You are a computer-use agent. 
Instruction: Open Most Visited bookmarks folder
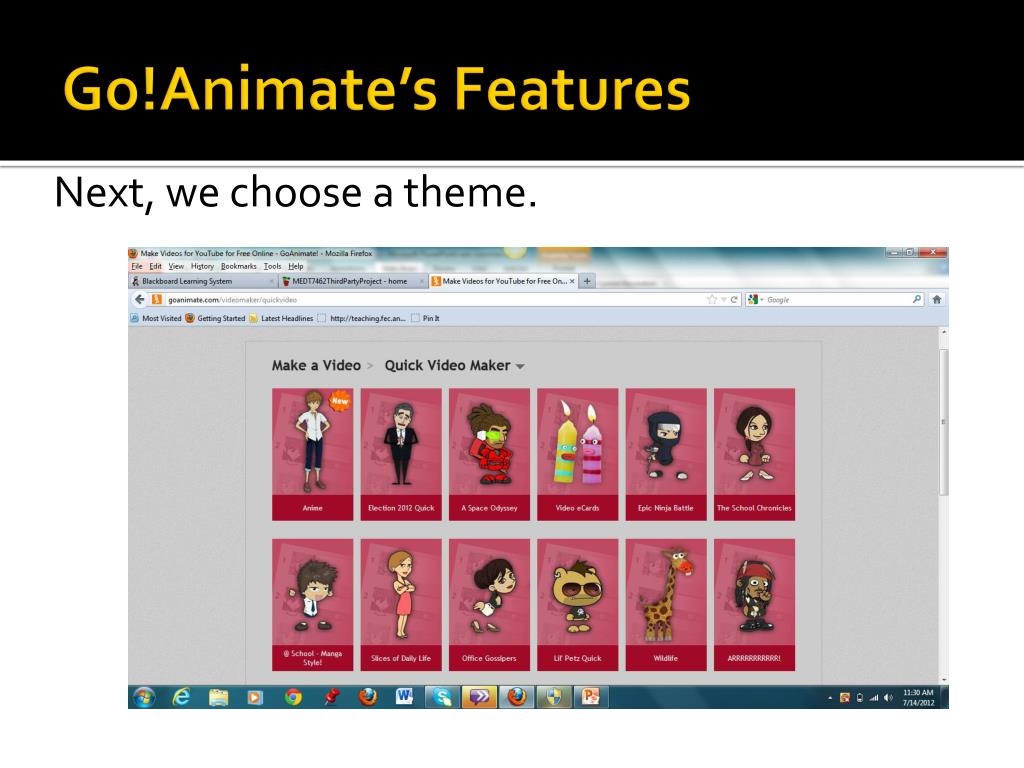155,318
